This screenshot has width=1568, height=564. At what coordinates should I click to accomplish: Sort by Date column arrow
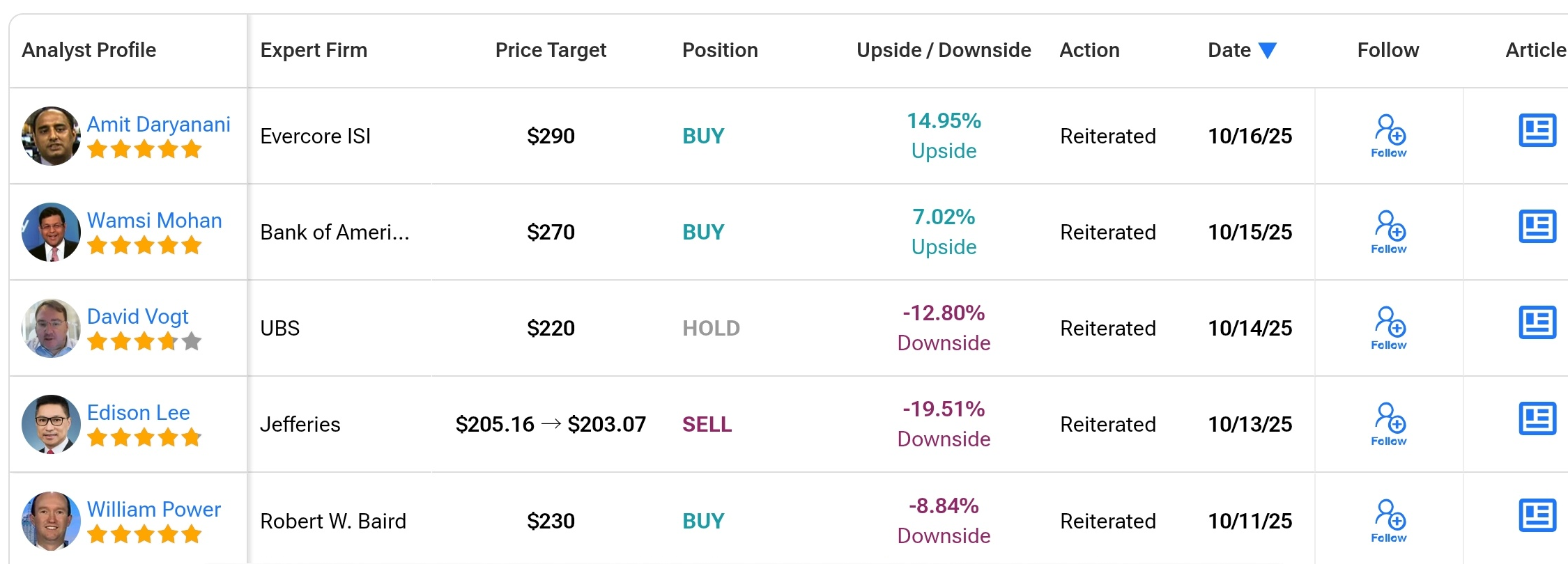[1268, 50]
